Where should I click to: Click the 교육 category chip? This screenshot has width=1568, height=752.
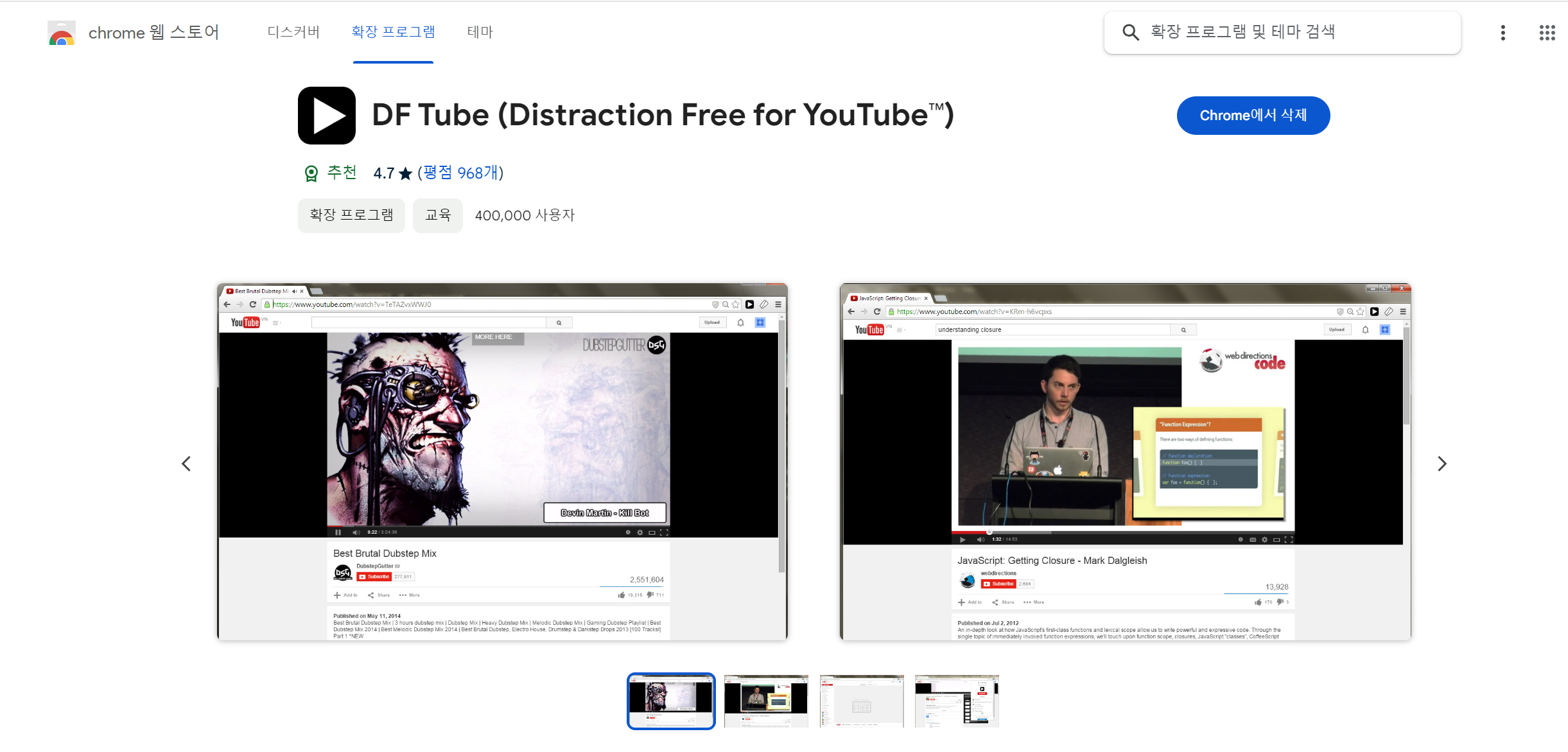[x=438, y=215]
